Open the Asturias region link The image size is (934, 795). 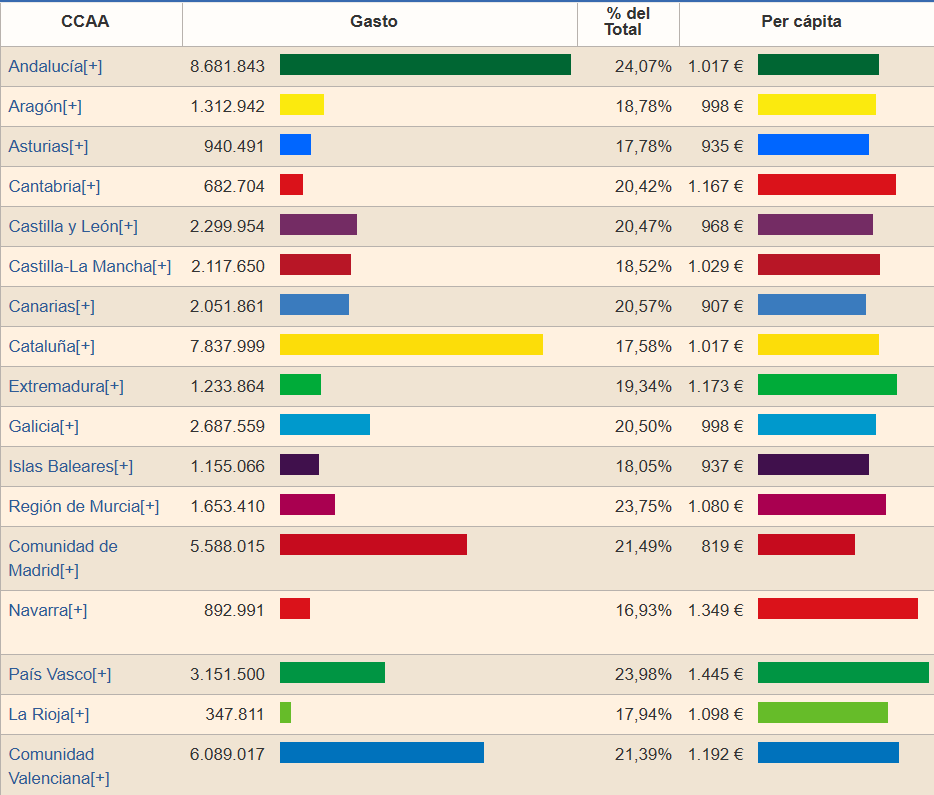(48, 146)
